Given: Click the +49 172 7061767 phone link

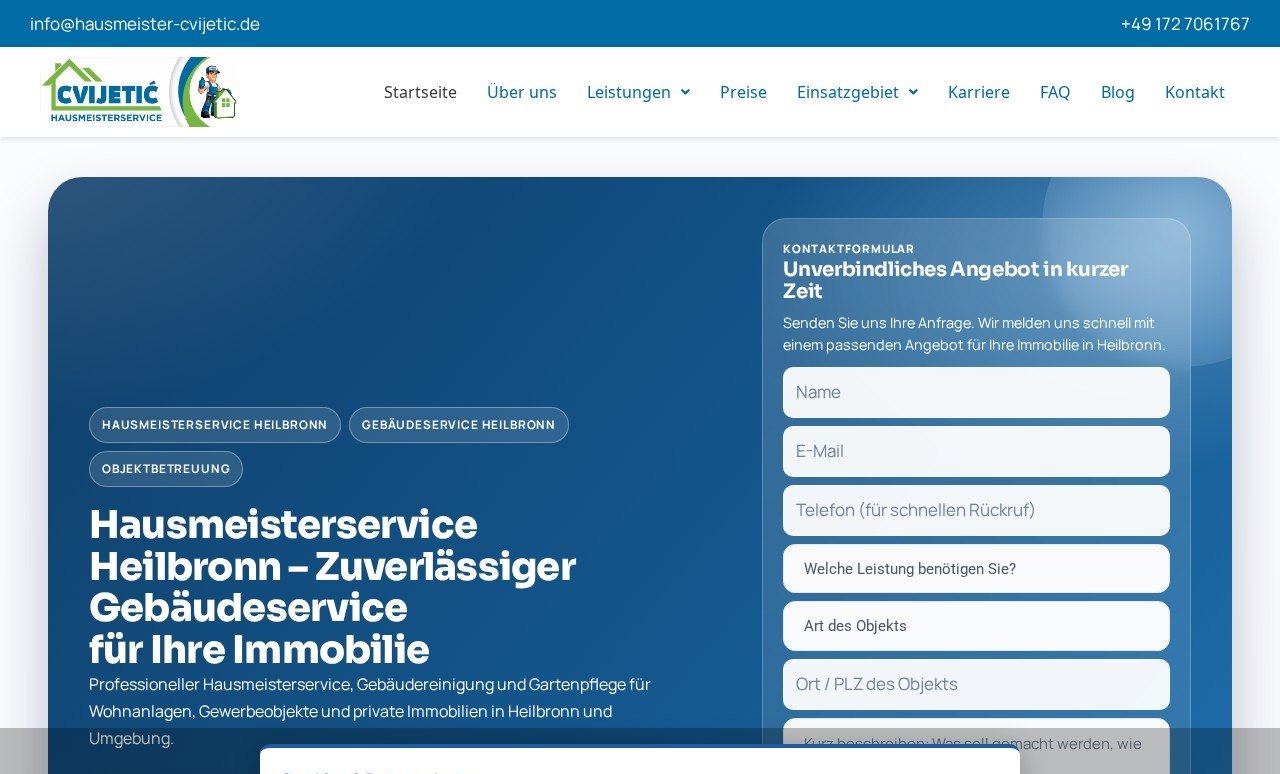Looking at the screenshot, I should pyautogui.click(x=1185, y=24).
